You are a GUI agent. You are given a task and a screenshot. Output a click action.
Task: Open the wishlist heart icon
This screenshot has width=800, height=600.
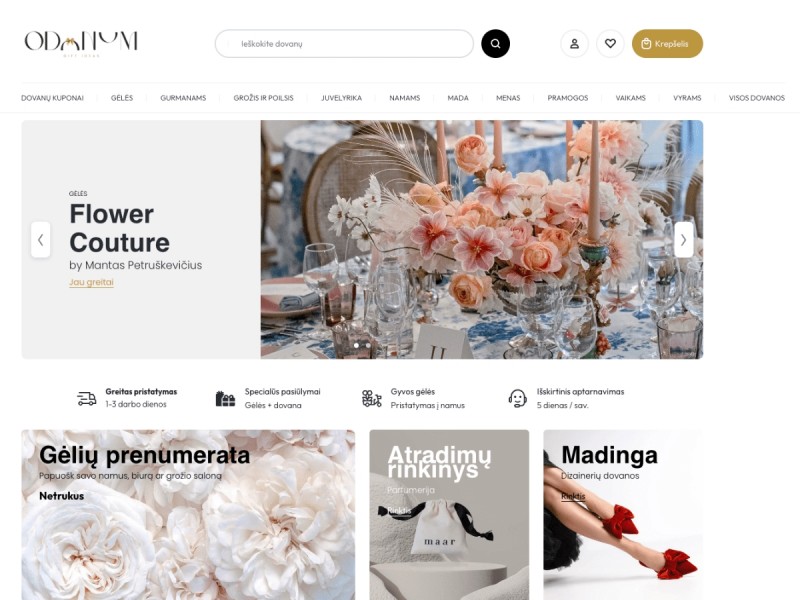click(610, 43)
